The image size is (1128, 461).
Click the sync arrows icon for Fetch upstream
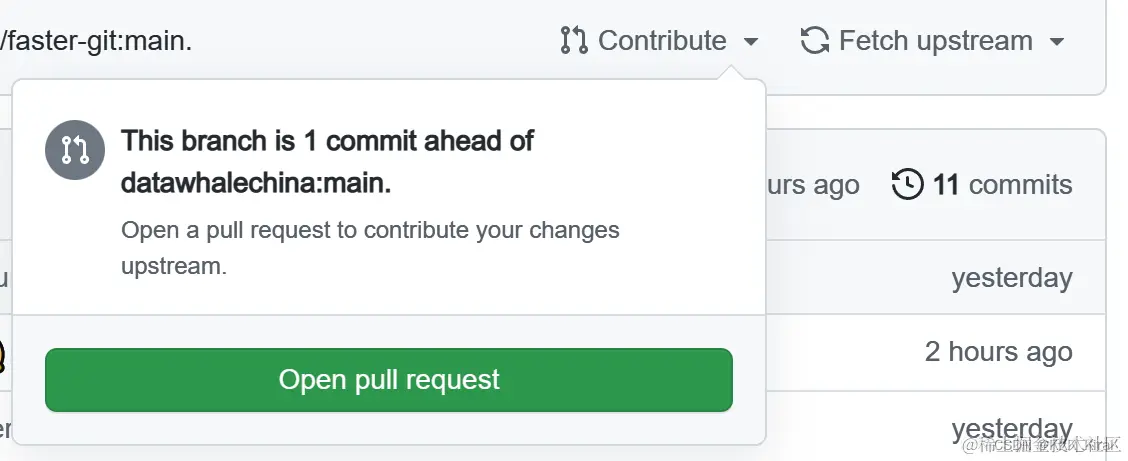pos(815,41)
